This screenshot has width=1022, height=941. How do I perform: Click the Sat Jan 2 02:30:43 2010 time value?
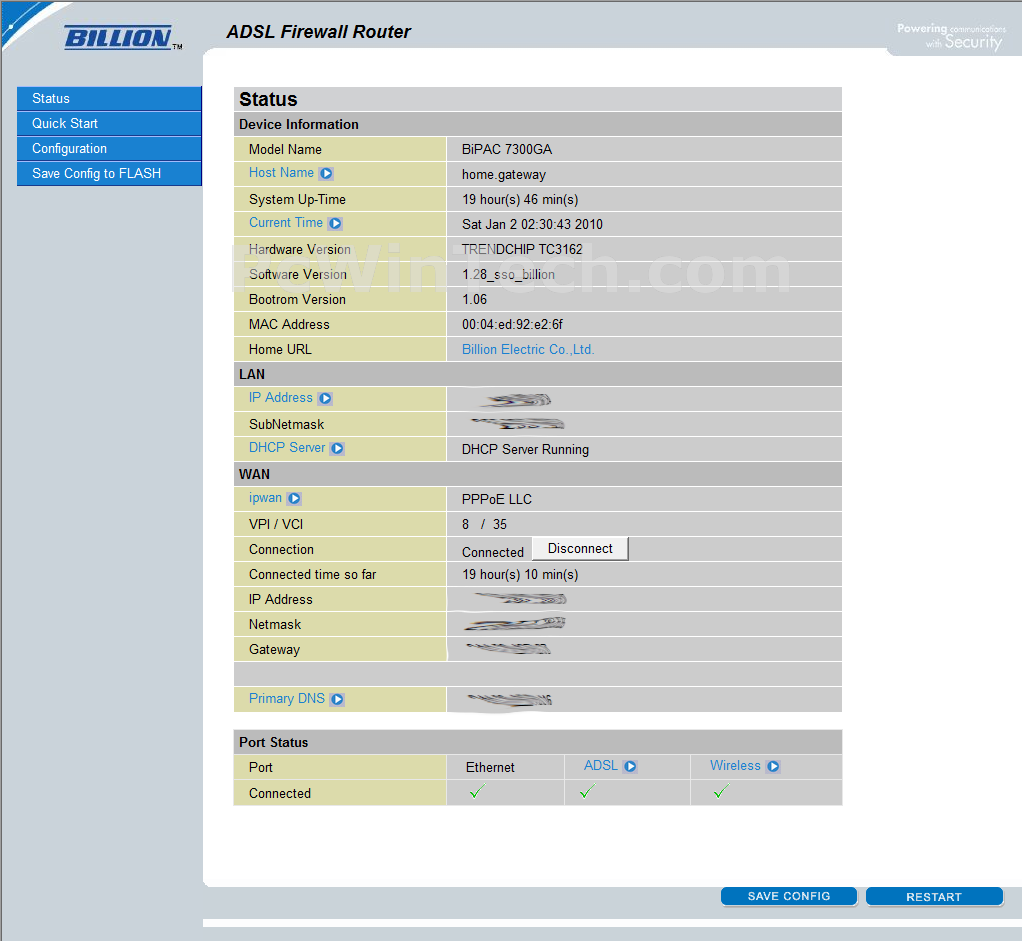click(532, 225)
